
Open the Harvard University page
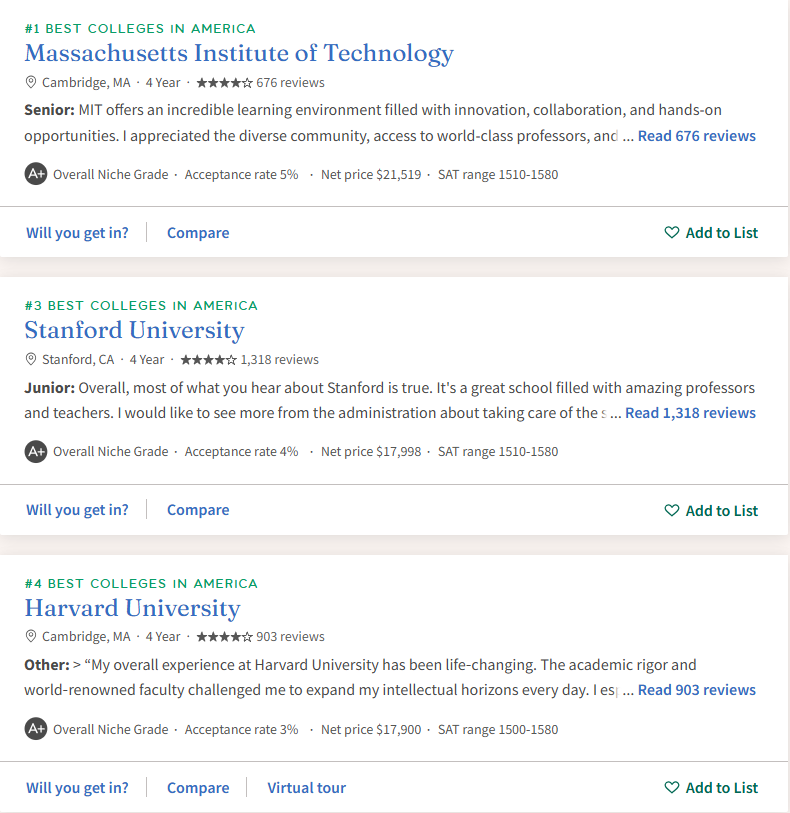[132, 608]
